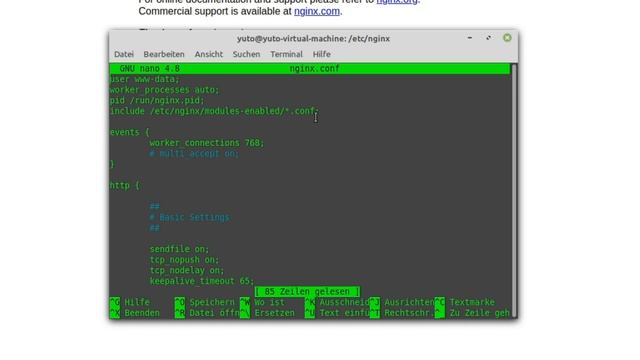
Task: Click the '85 Zeilen gelesen' status message
Action: coord(307,291)
